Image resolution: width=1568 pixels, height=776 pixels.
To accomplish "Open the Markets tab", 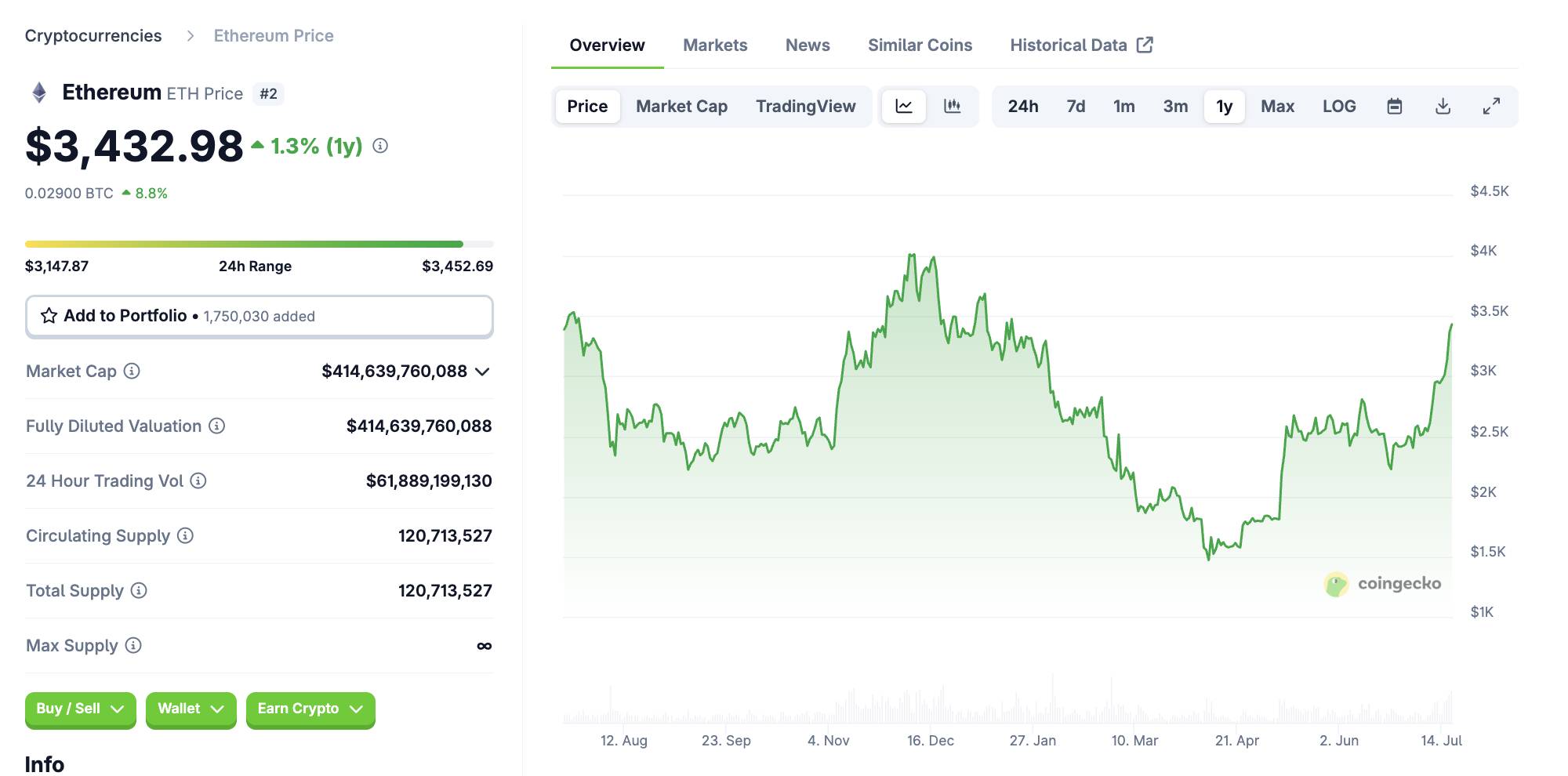I will (x=715, y=45).
